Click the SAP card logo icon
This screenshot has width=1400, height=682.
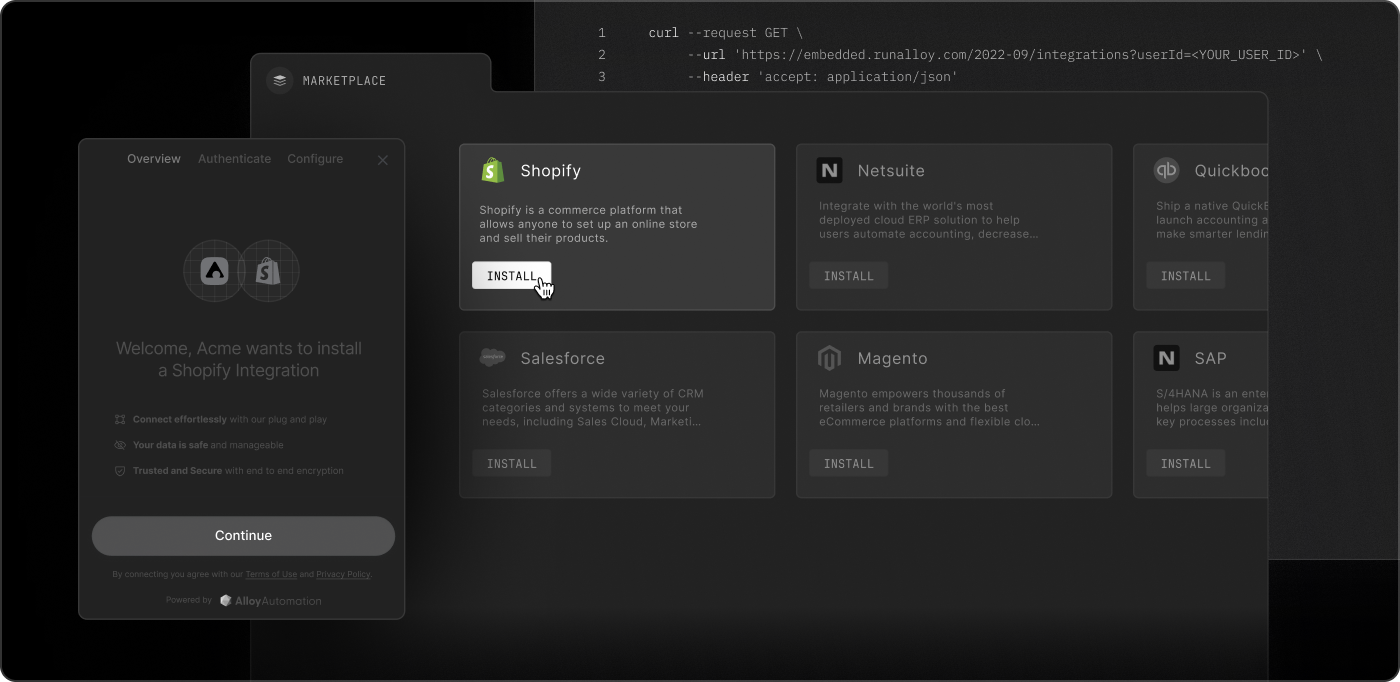pyautogui.click(x=1166, y=358)
